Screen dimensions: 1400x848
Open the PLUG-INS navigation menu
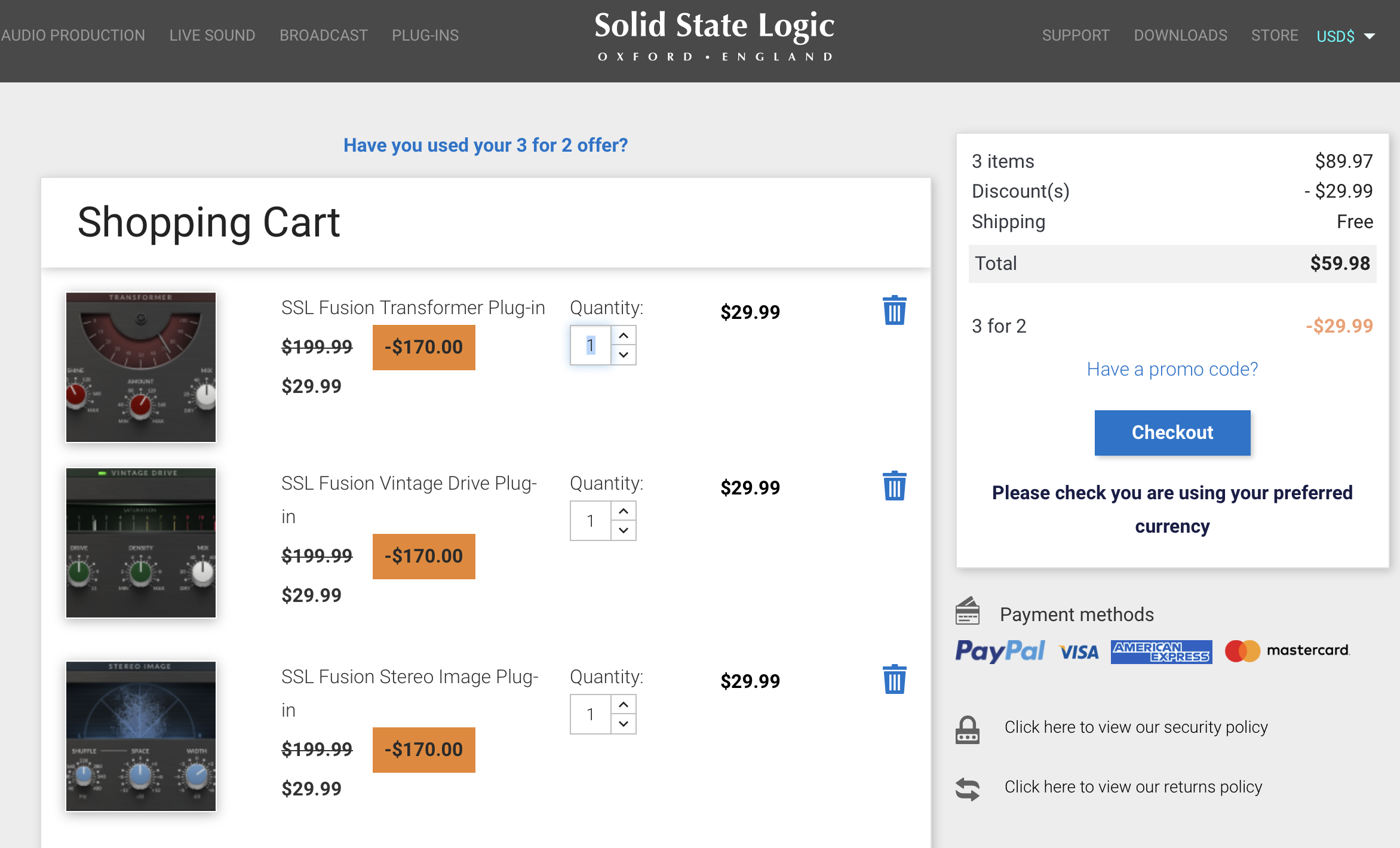click(x=425, y=35)
